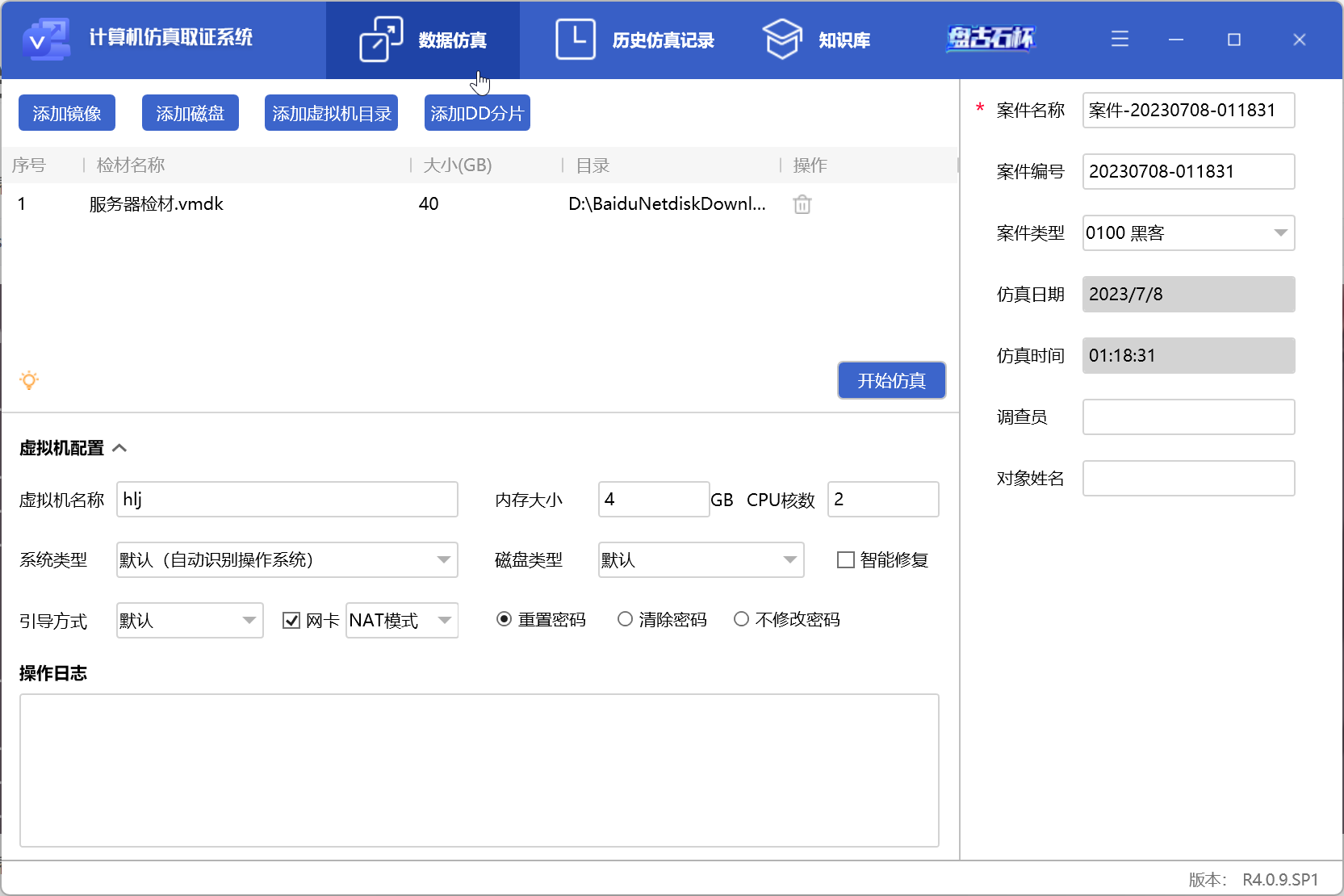Select 清除密码 radio option
This screenshot has height=896, width=1344.
coord(625,619)
